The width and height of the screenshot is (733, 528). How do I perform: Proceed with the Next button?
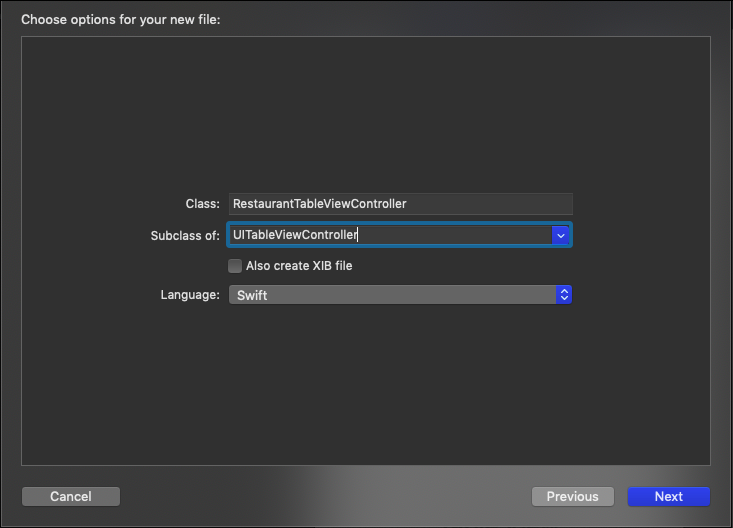[668, 496]
